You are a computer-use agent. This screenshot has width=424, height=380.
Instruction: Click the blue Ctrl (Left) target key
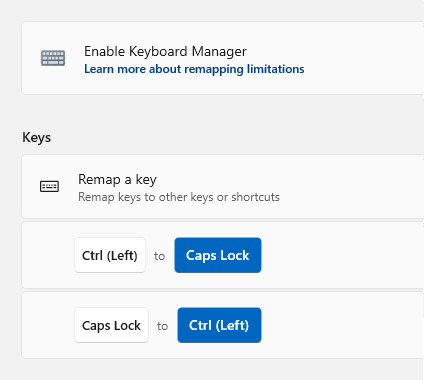click(219, 325)
